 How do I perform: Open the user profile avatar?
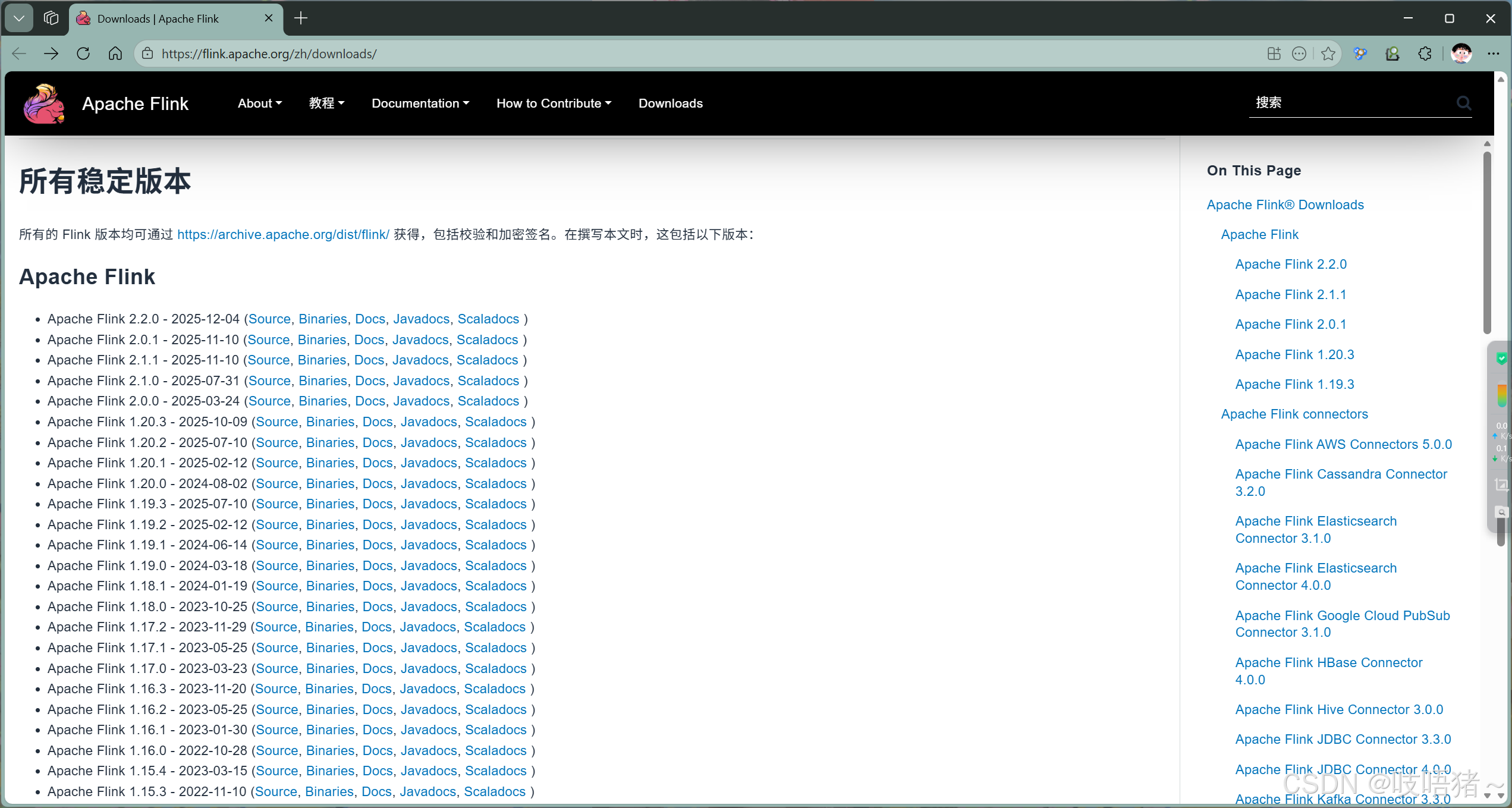click(x=1461, y=54)
